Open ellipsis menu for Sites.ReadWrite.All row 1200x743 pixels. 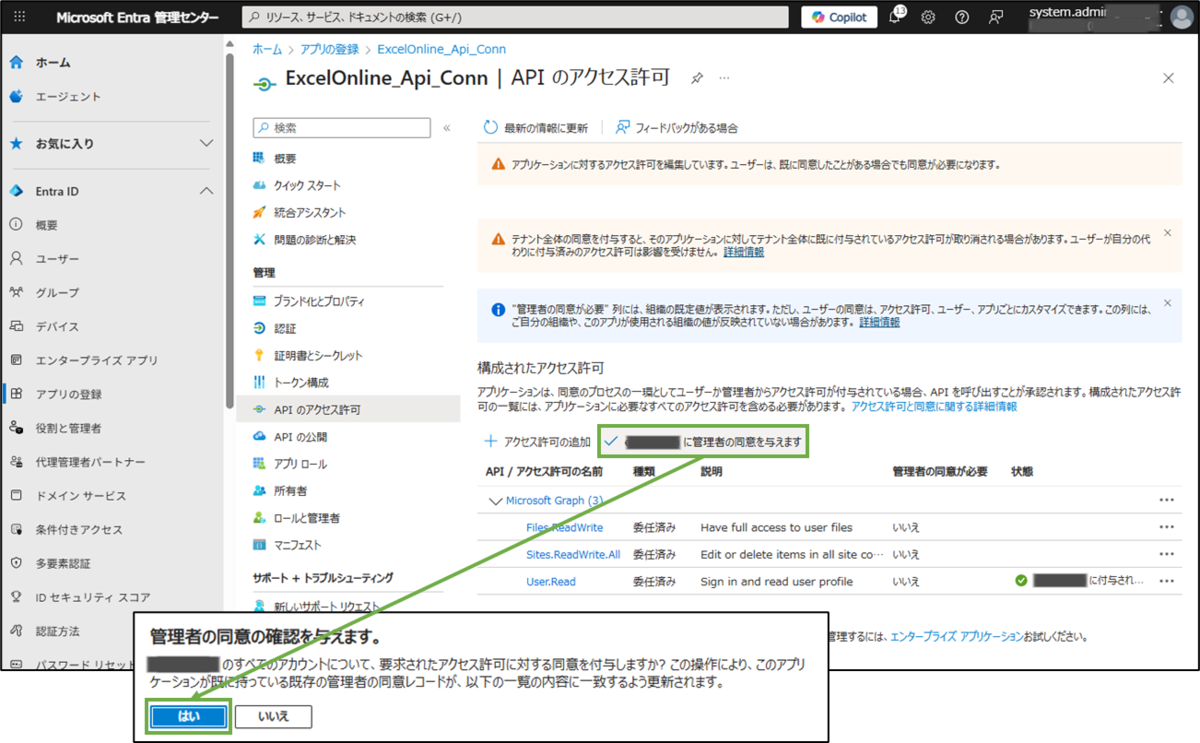[x=1166, y=554]
